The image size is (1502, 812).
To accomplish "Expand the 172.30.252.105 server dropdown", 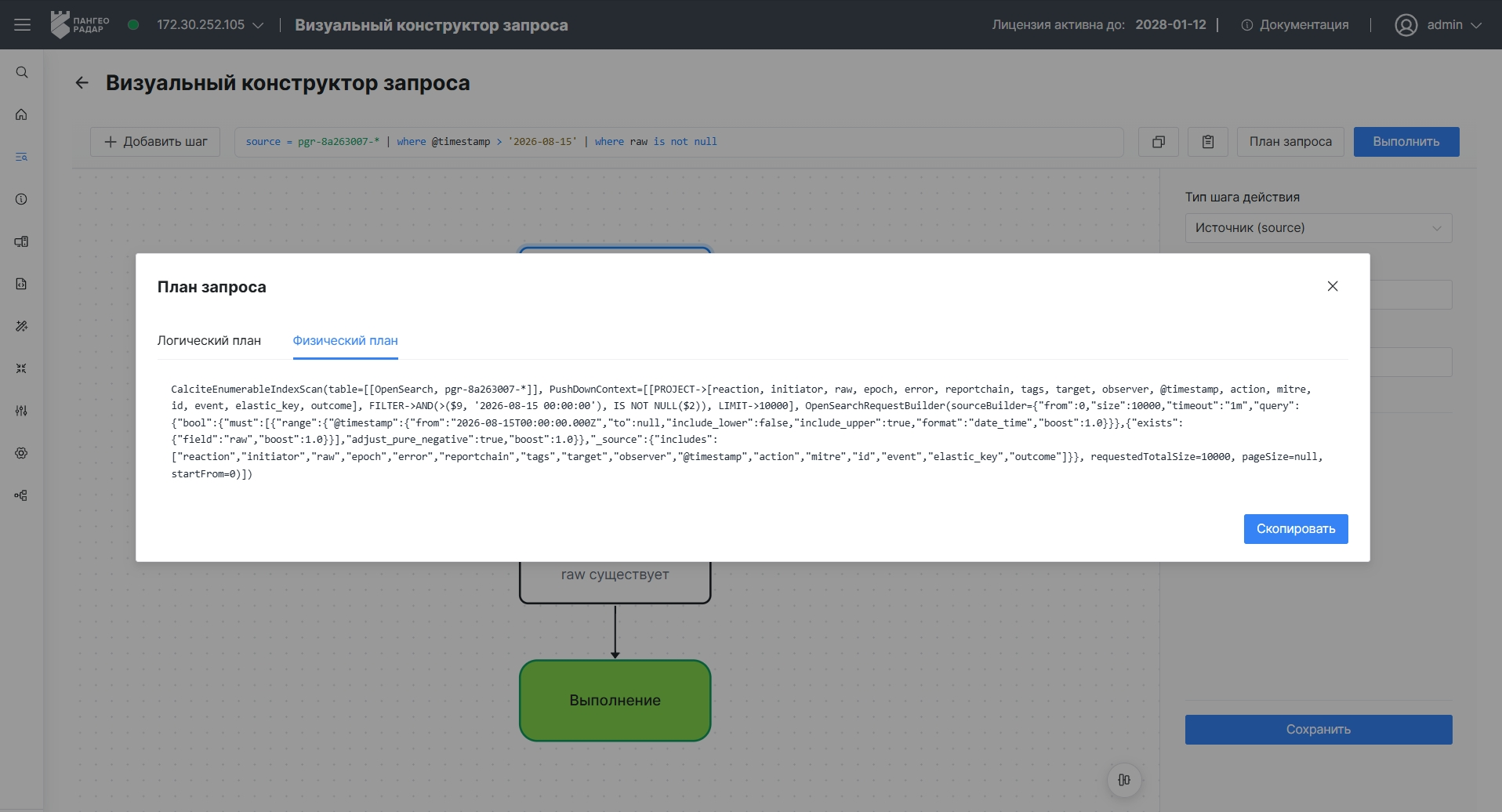I will [x=210, y=25].
